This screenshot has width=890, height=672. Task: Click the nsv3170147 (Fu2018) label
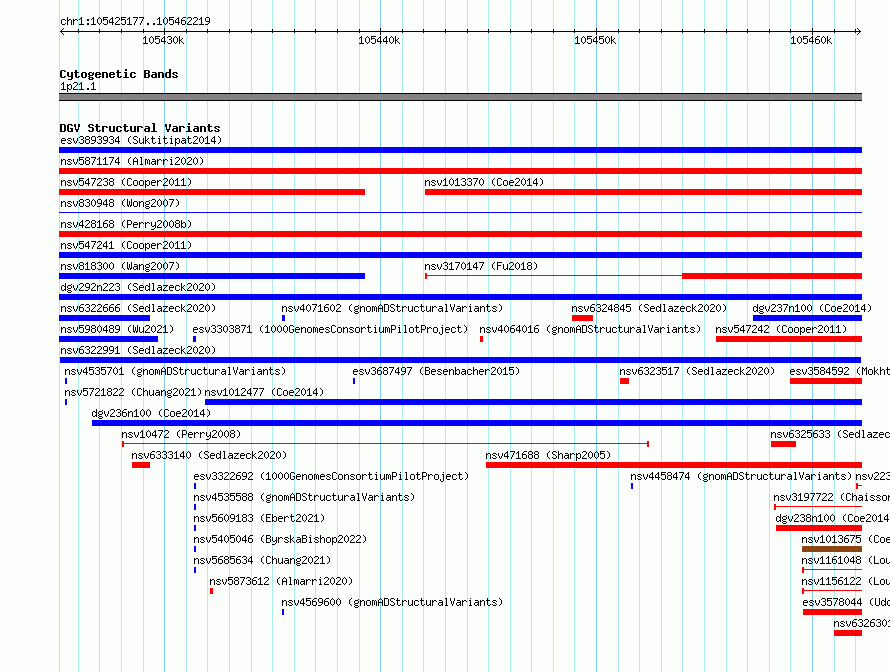[x=481, y=266]
